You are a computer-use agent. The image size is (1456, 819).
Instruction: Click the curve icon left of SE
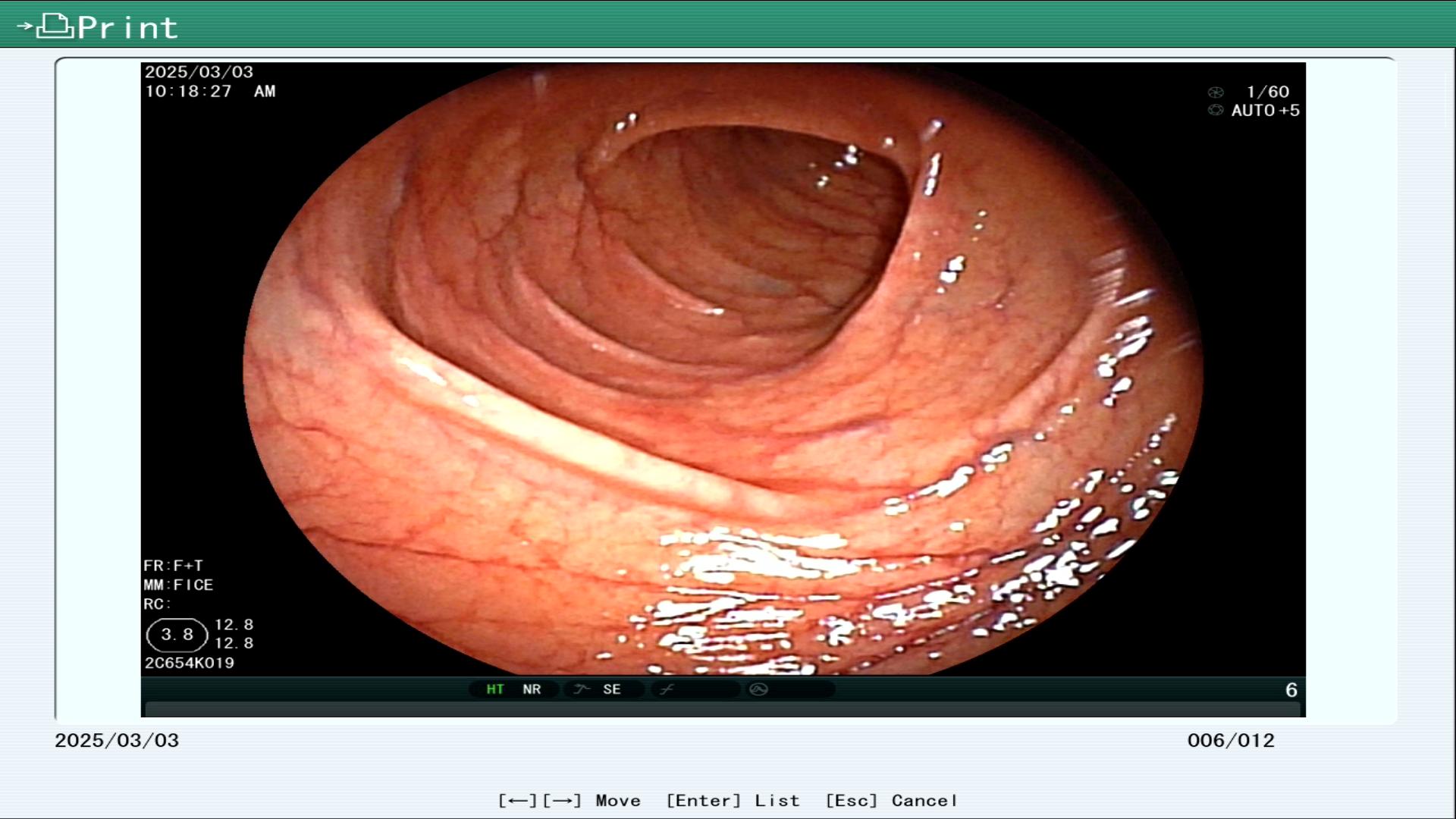pos(582,689)
